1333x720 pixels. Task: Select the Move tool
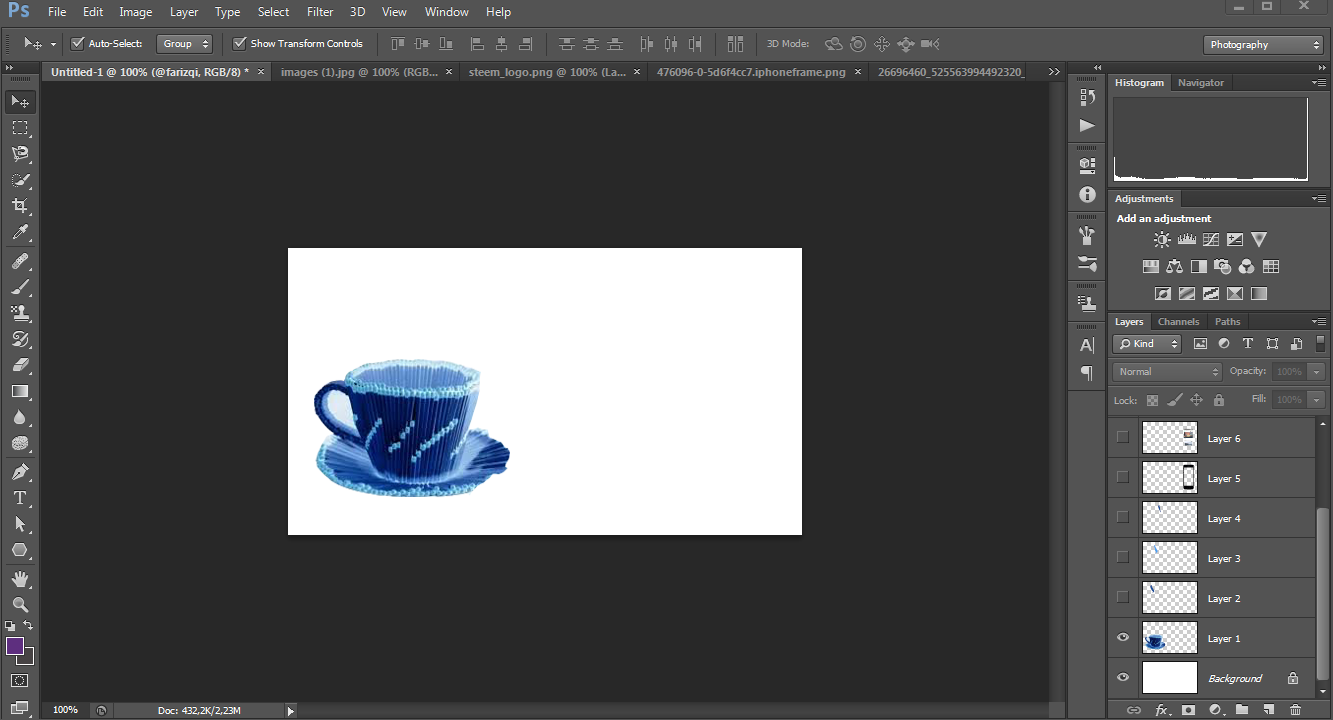click(20, 102)
